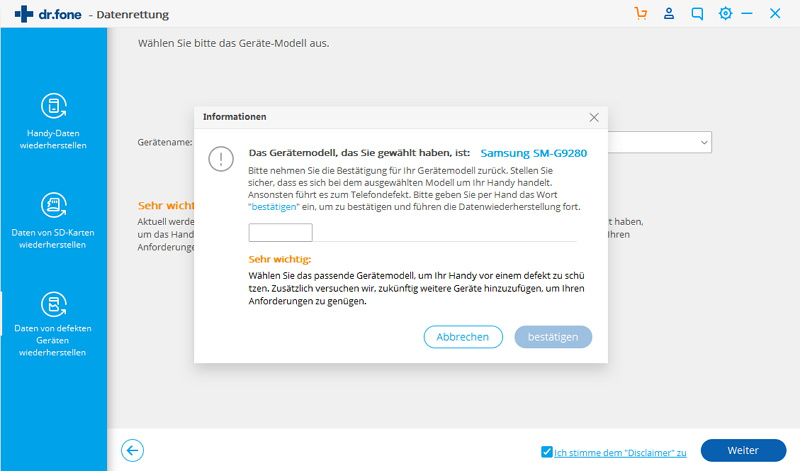The image size is (800, 471).
Task: Click the Samsung SM-G9280 model name
Action: pyautogui.click(x=534, y=153)
